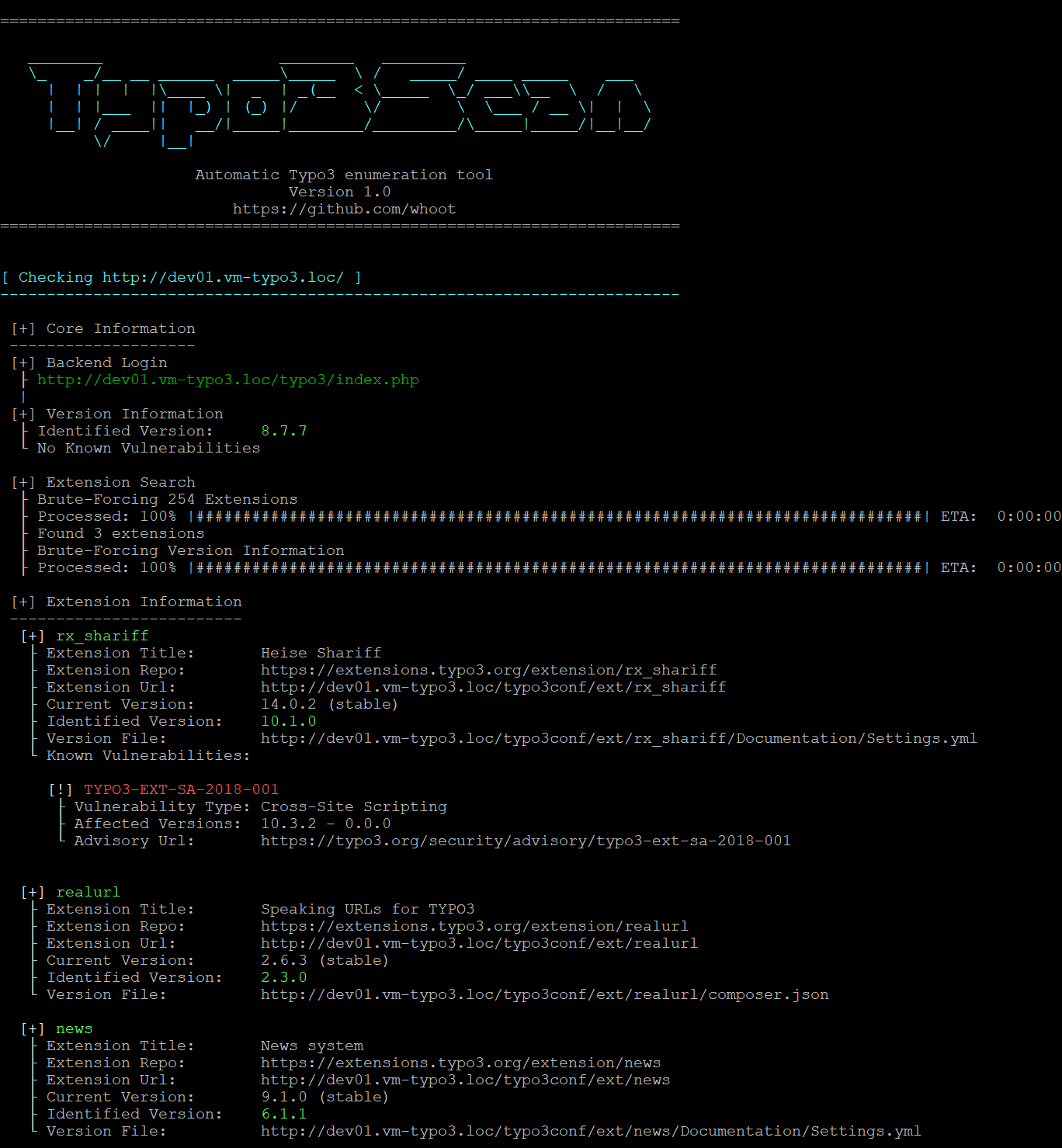This screenshot has height=1148, width=1062.
Task: Open rx_shariff Documentation/Settings.yml version file
Action: [619, 738]
